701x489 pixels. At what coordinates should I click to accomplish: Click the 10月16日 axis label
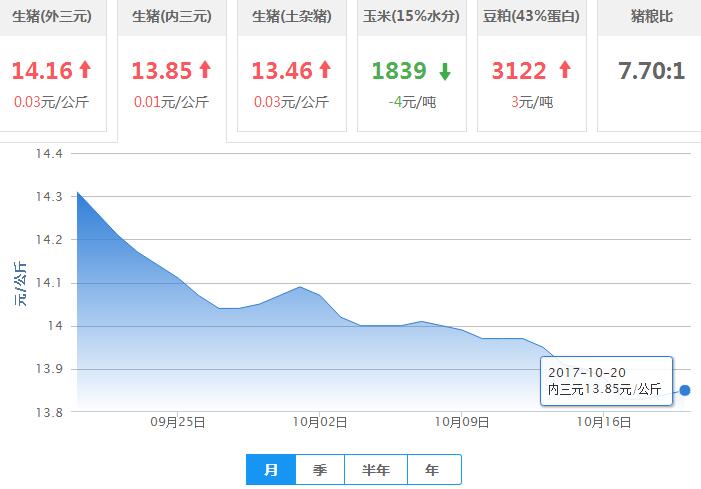pyautogui.click(x=604, y=422)
